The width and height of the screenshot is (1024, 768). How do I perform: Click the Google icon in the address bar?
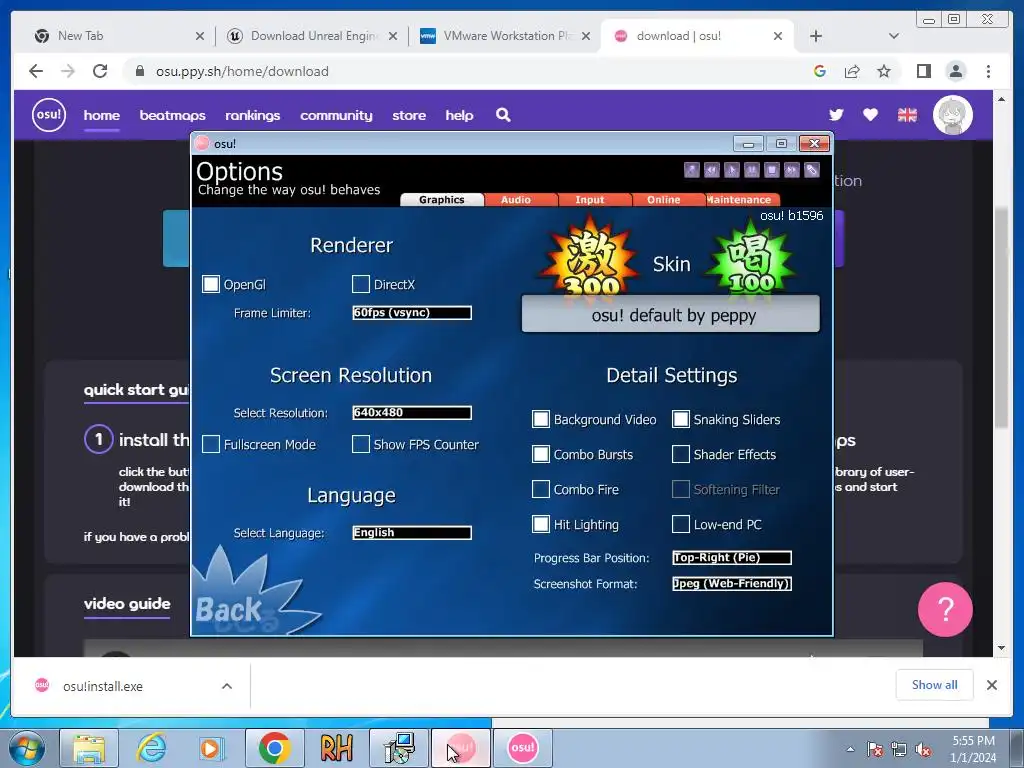click(820, 71)
